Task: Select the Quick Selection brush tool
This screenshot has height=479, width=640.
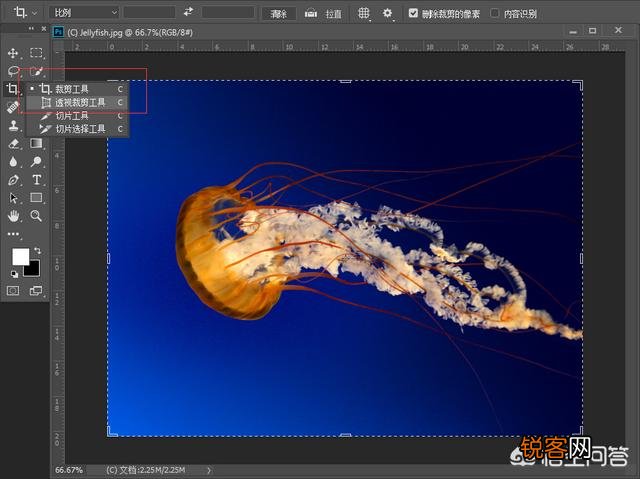Action: pos(36,72)
